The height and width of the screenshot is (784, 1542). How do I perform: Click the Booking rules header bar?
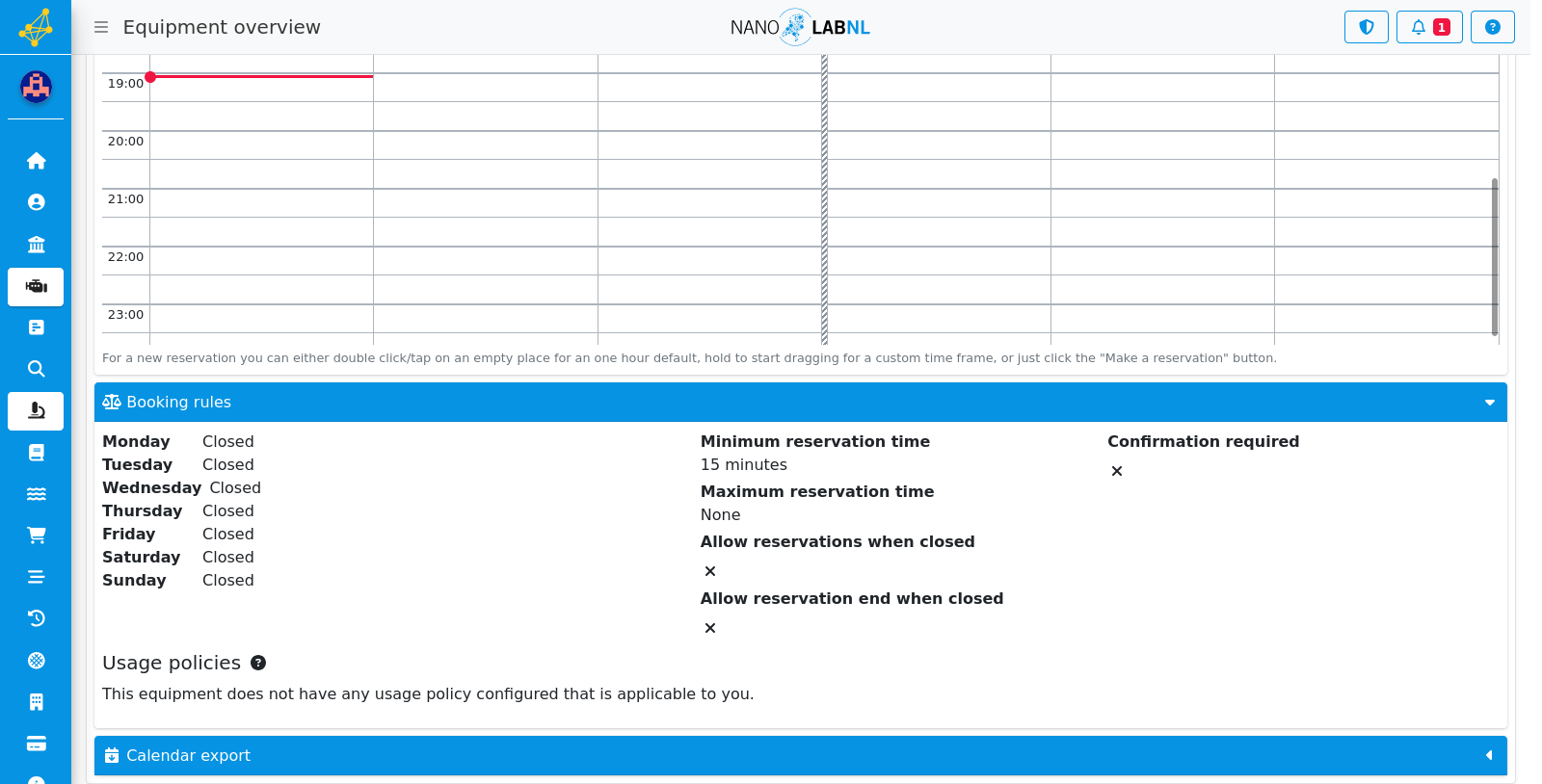coord(800,403)
